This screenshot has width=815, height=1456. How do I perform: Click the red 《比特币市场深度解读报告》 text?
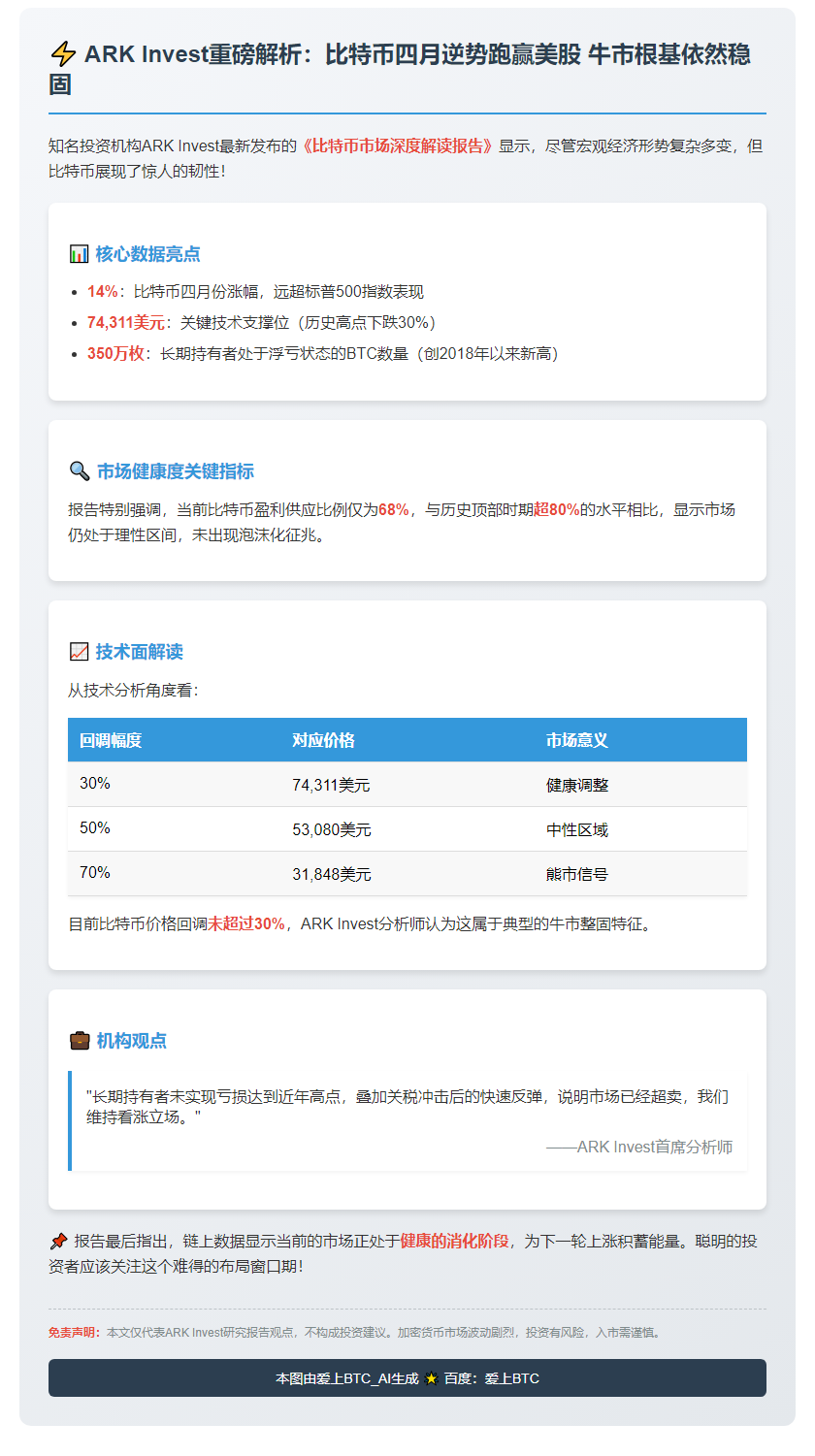[397, 146]
